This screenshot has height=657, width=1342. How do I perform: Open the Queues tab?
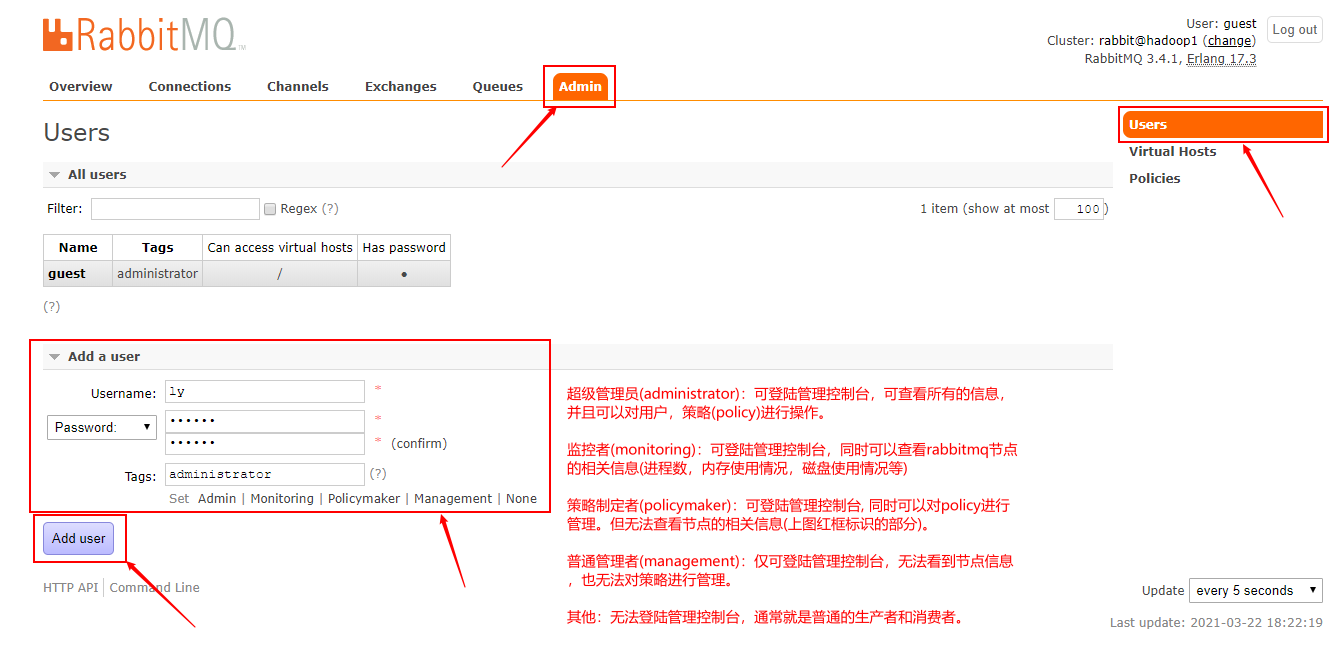tap(498, 86)
